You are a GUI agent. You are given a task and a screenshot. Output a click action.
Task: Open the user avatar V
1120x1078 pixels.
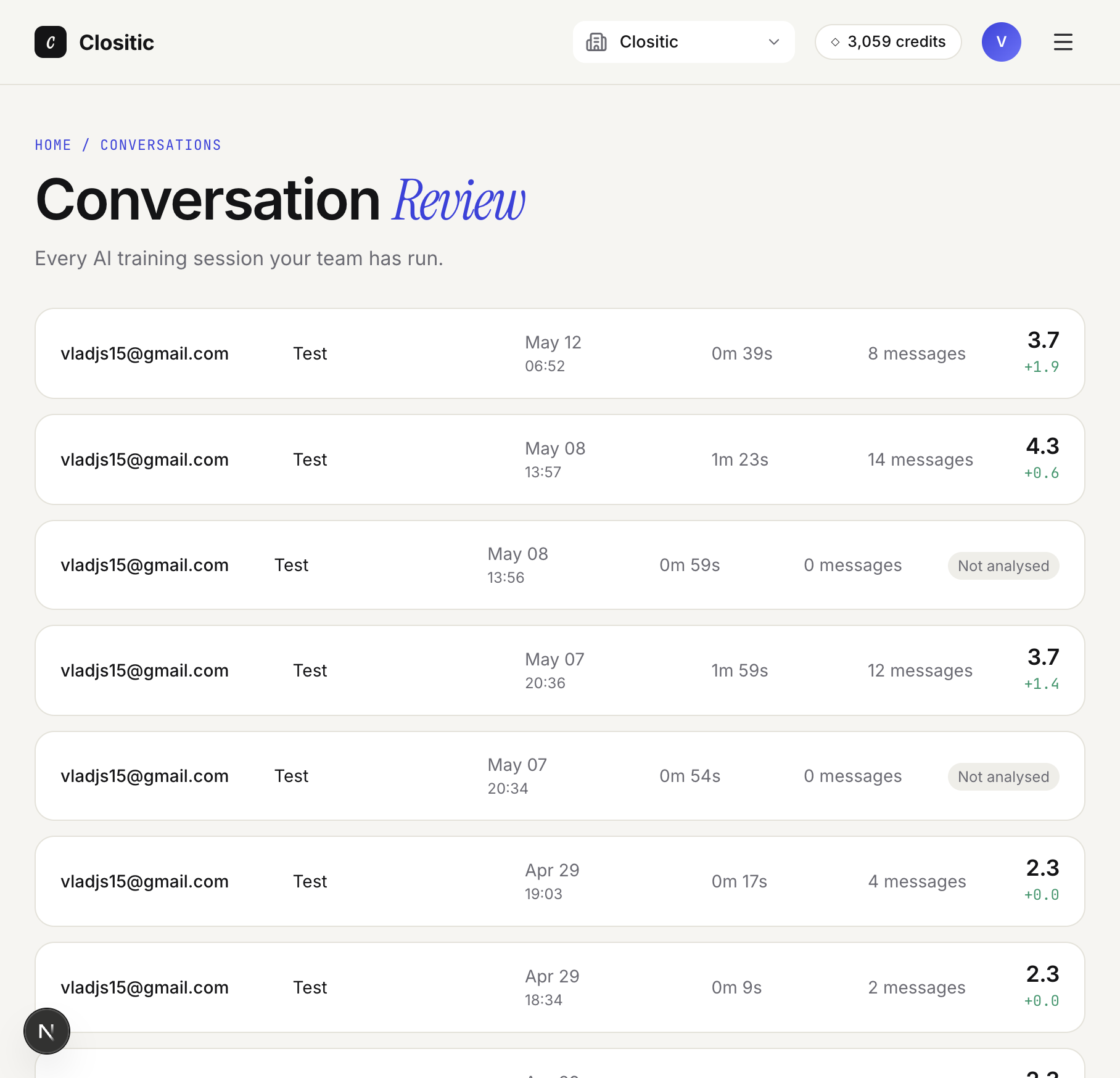pos(1001,42)
